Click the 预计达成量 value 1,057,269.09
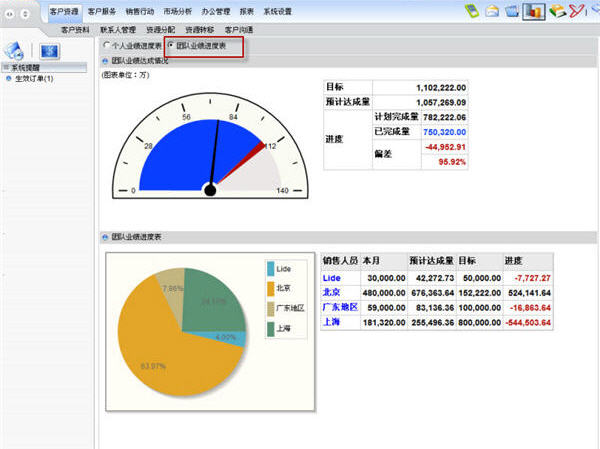Viewport: 600px width, 449px height. [441, 103]
